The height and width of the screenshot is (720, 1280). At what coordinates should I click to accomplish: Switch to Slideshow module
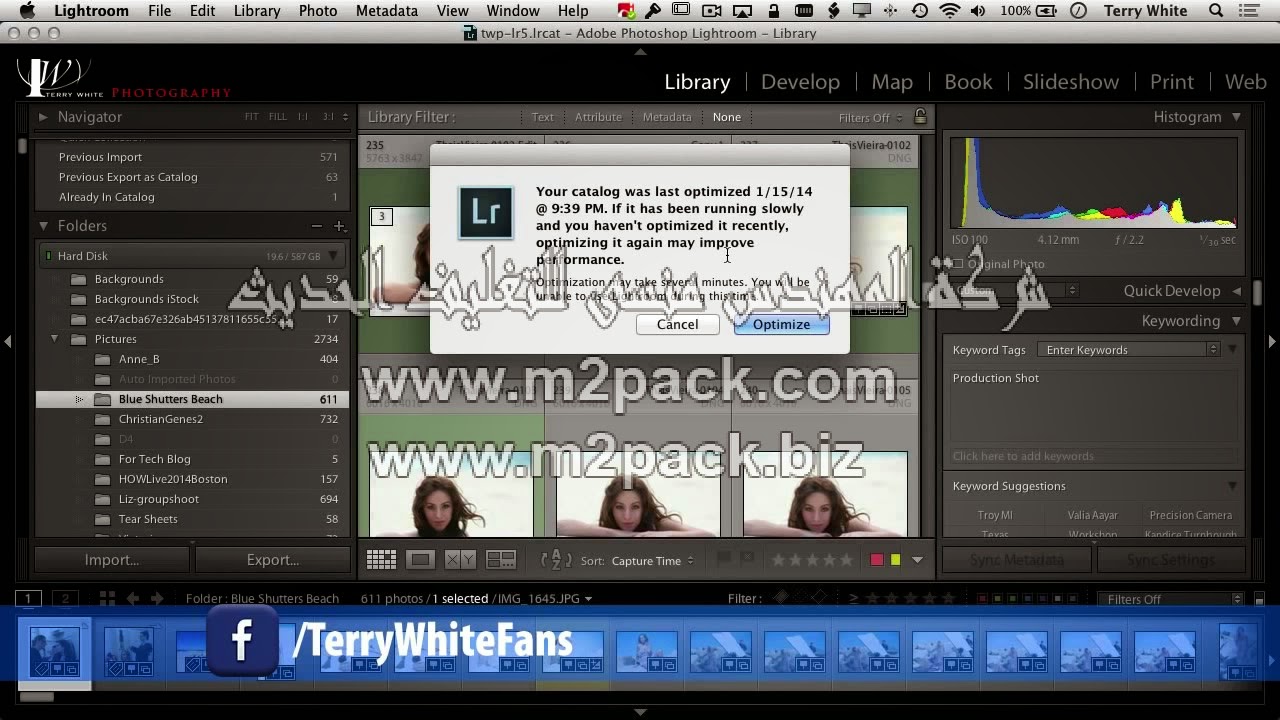coord(1070,82)
